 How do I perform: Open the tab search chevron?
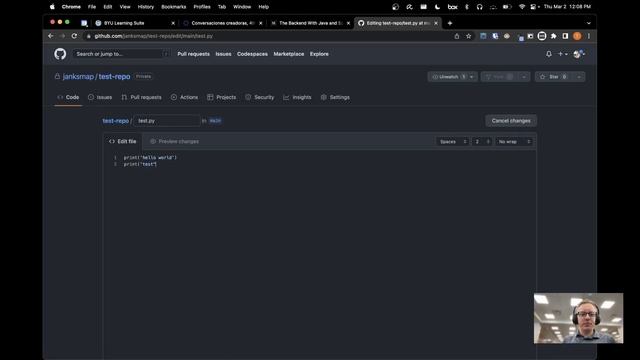tap(589, 23)
